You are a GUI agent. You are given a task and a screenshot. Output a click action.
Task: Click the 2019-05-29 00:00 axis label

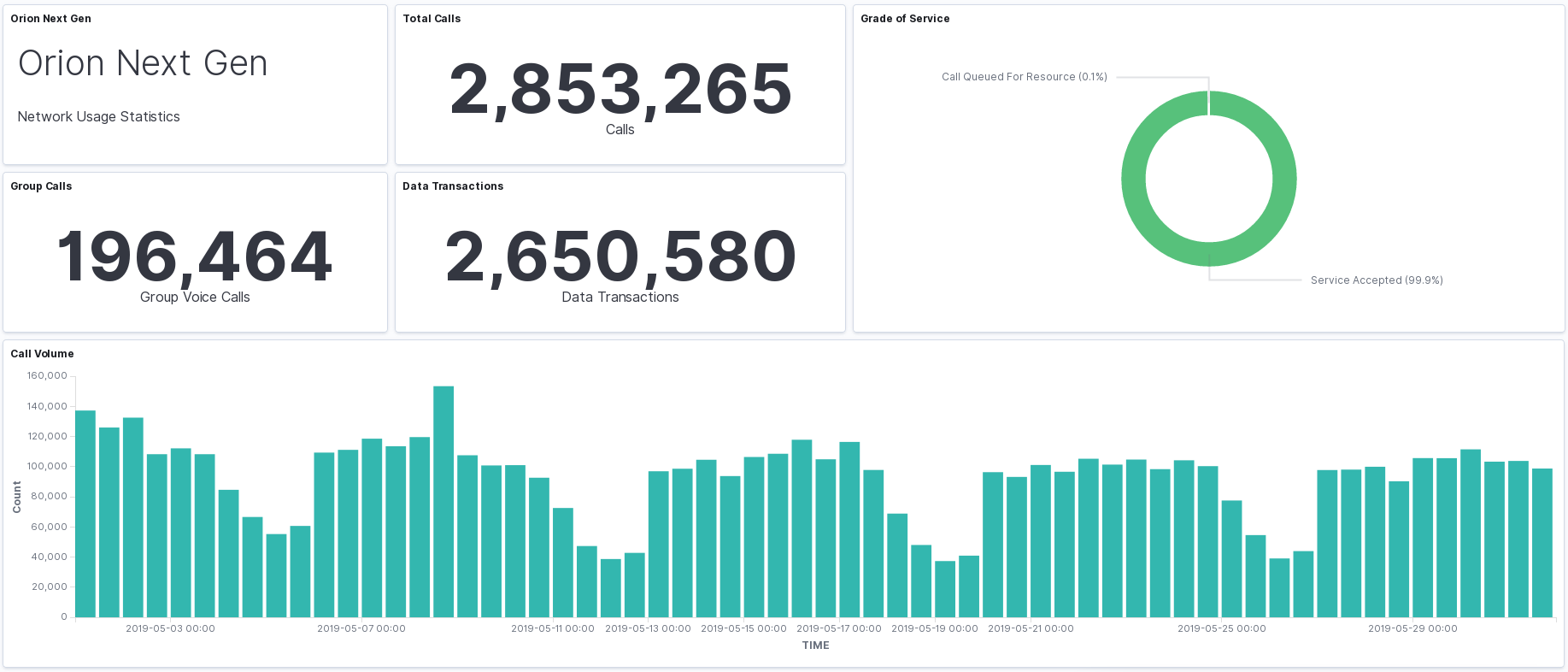click(x=1412, y=628)
